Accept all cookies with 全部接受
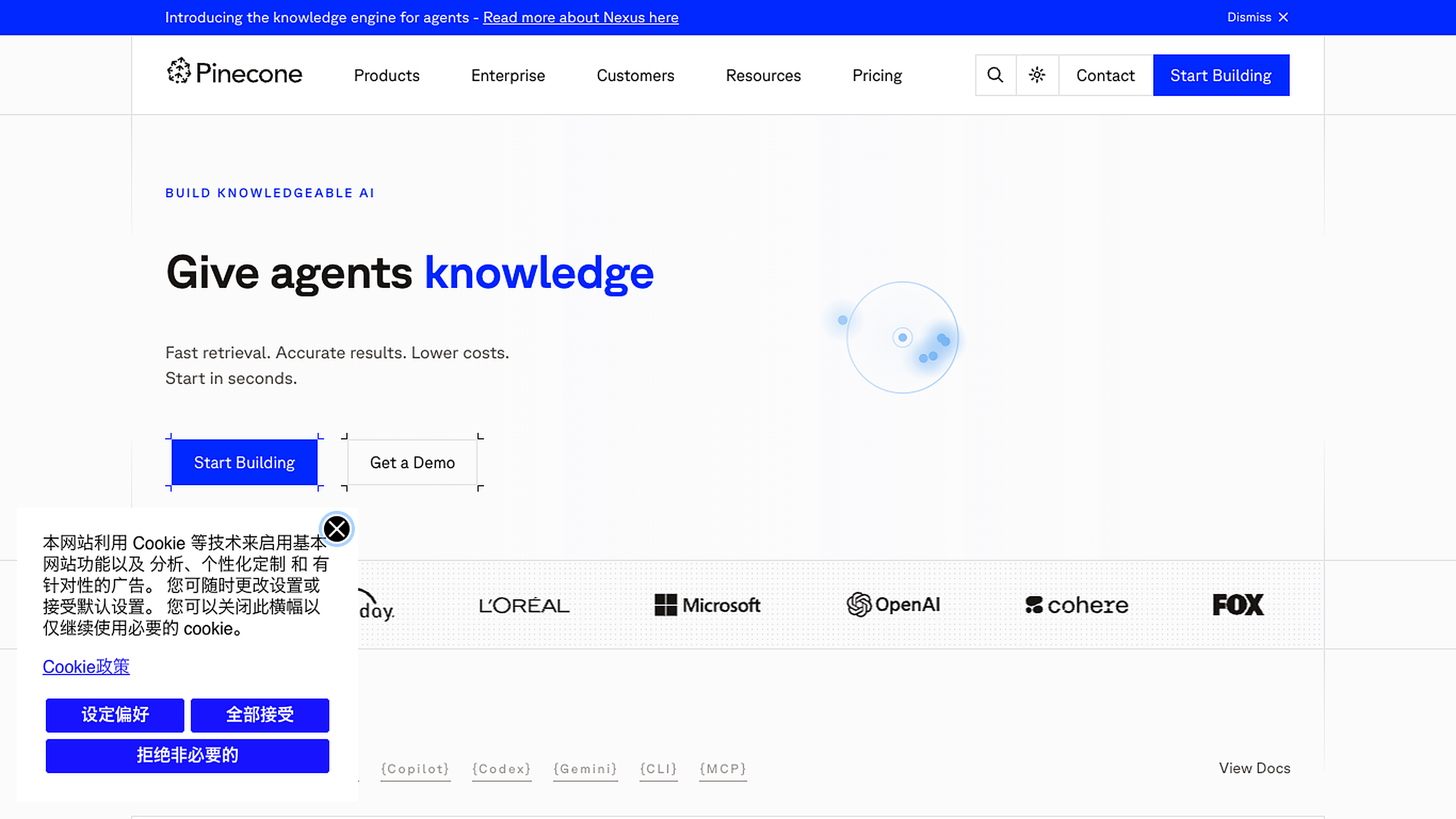Image resolution: width=1456 pixels, height=819 pixels. click(x=260, y=715)
